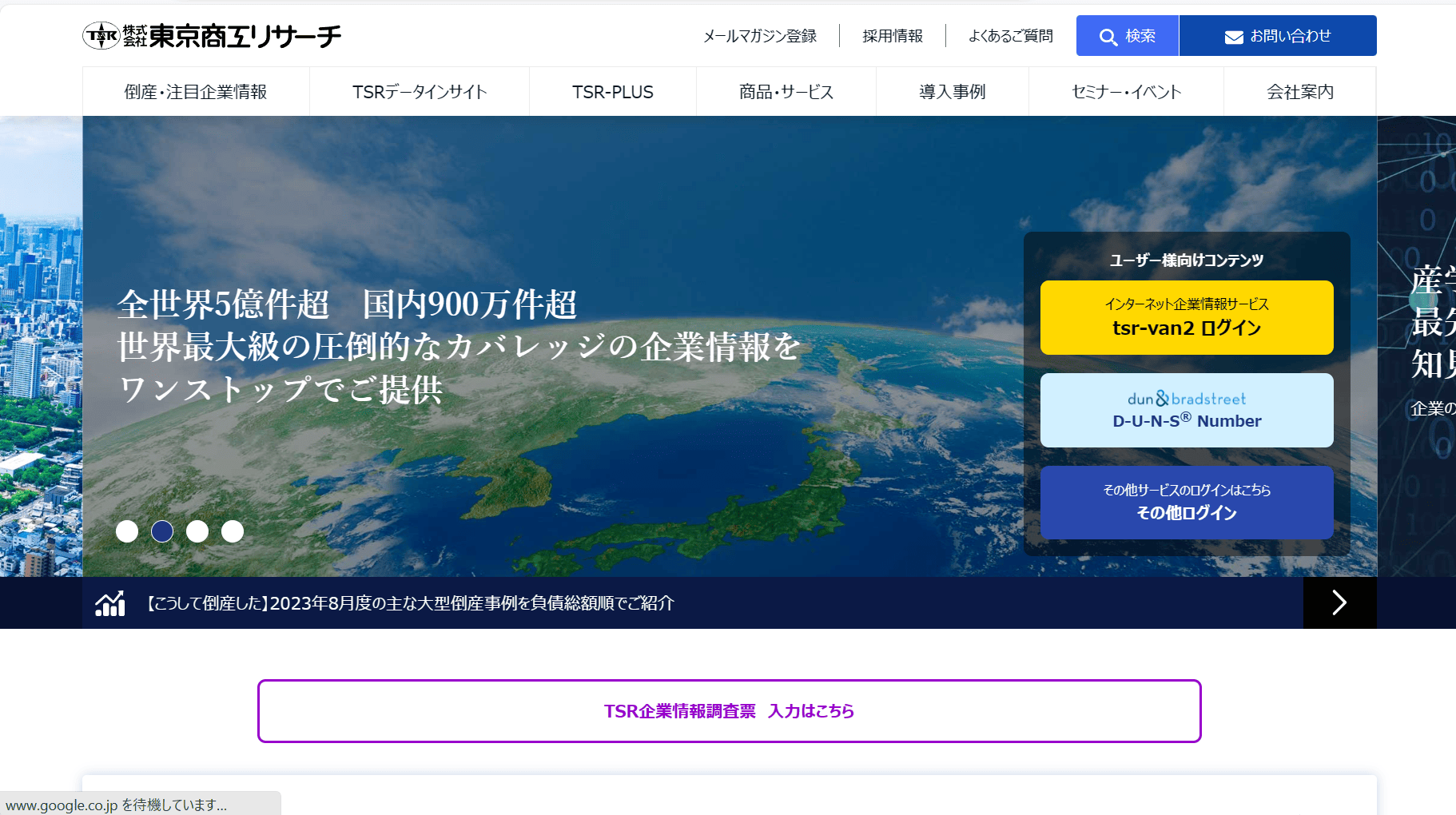Open 採用情報 link

893,36
